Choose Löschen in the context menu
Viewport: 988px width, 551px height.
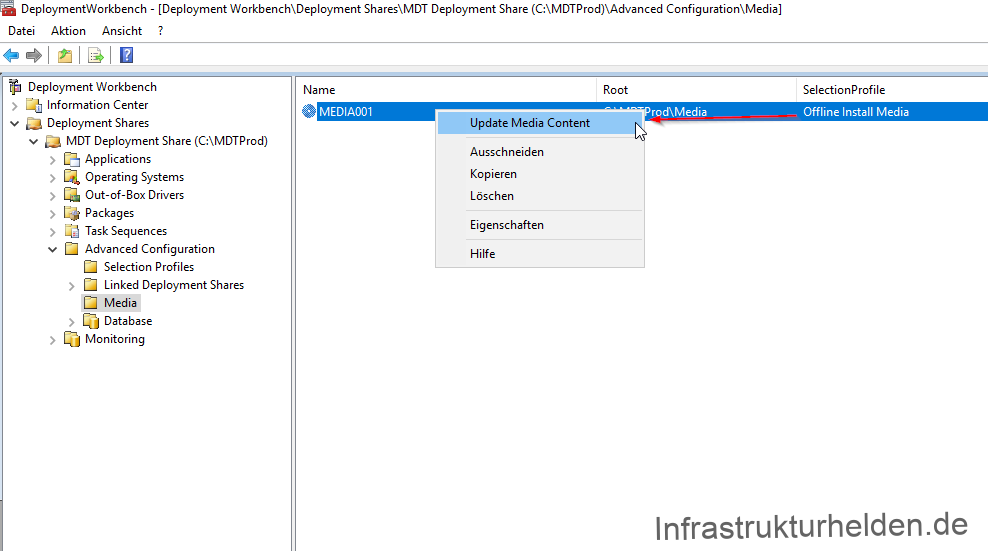pos(539,196)
